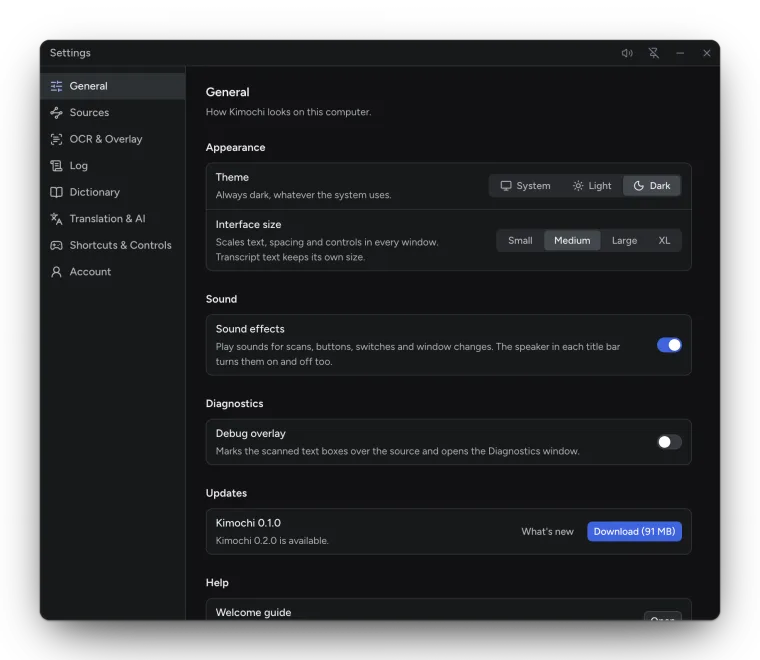The height and width of the screenshot is (660, 760).
Task: Click the 'Kimochi 0.1.0' version text
Action: (x=248, y=523)
